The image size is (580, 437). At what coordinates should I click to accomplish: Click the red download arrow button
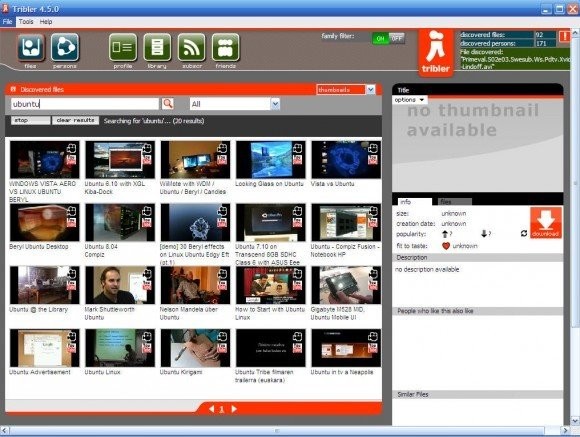pos(546,222)
